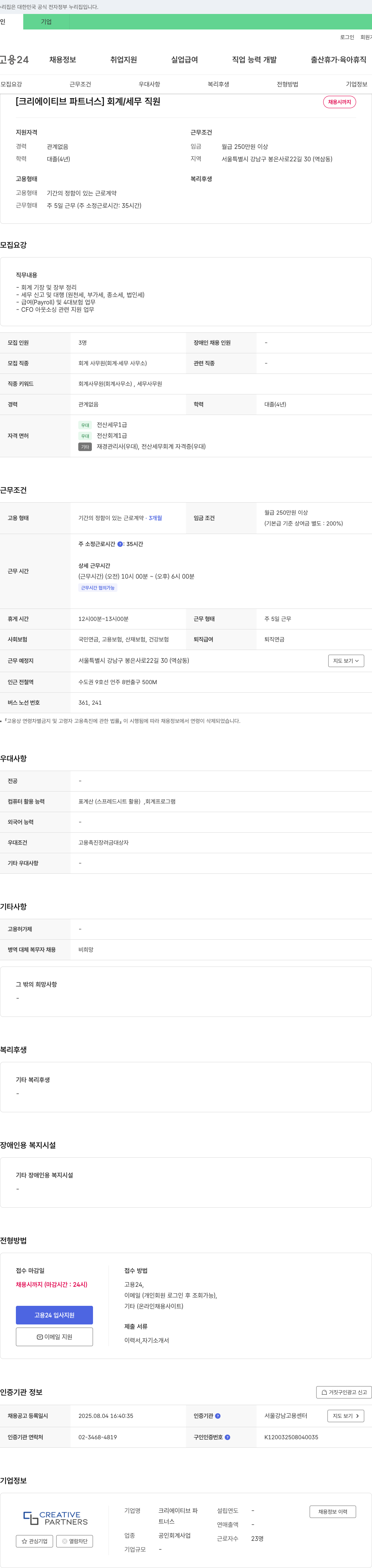
Task: Open the 취업지원 main menu
Action: pyautogui.click(x=123, y=60)
